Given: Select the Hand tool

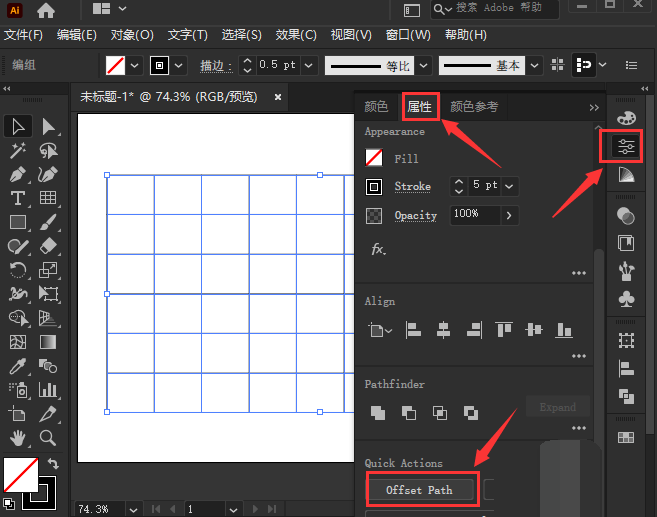Looking at the screenshot, I should 18,438.
